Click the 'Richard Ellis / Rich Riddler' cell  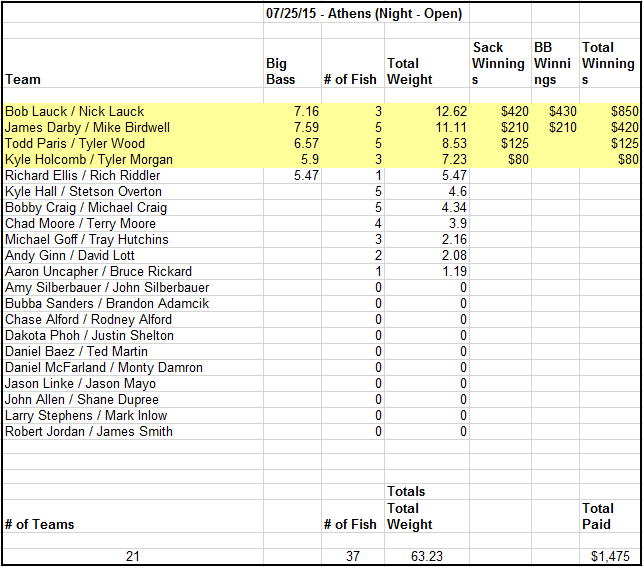82,175
